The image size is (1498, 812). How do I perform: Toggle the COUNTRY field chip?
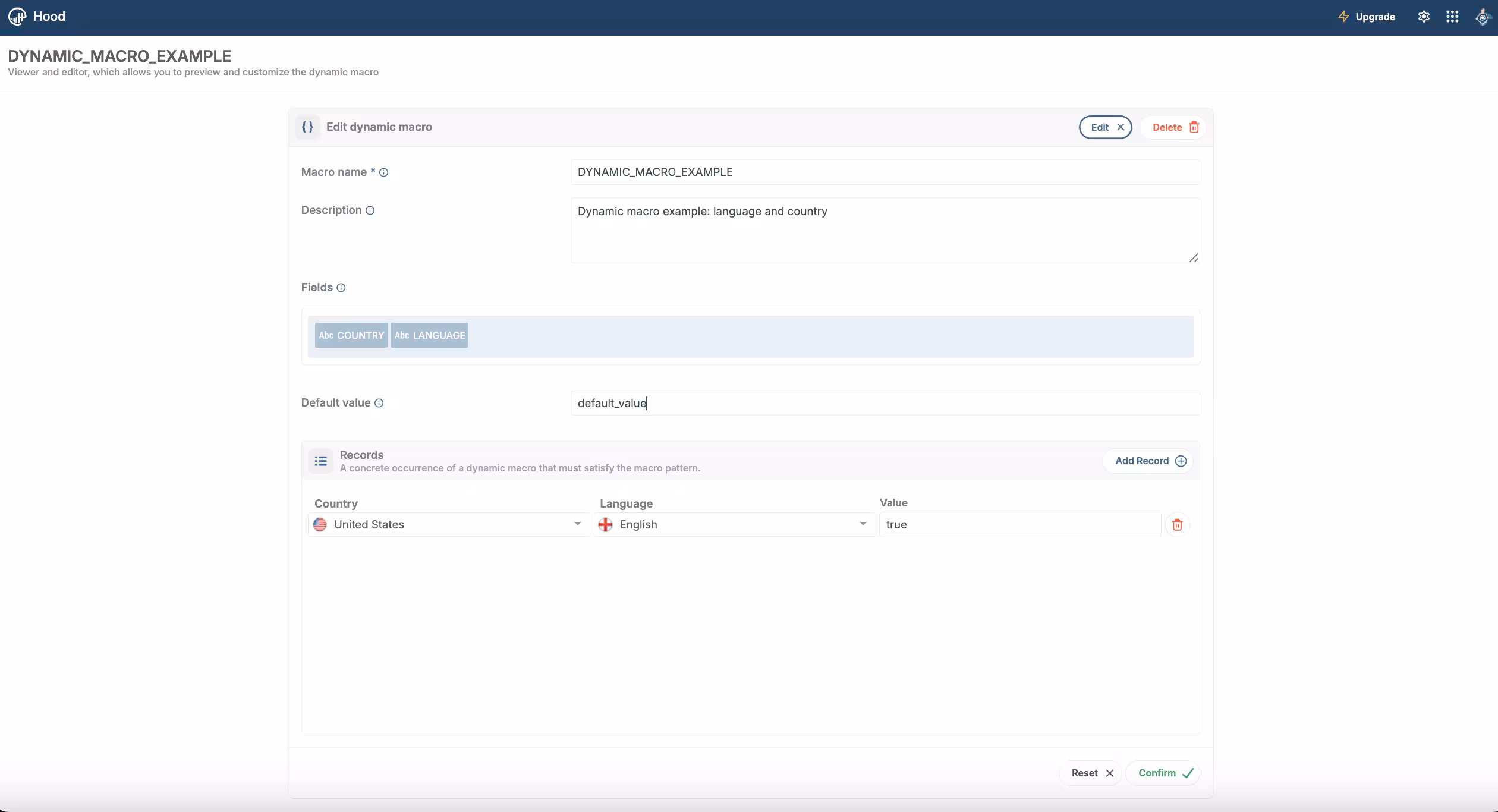point(351,335)
